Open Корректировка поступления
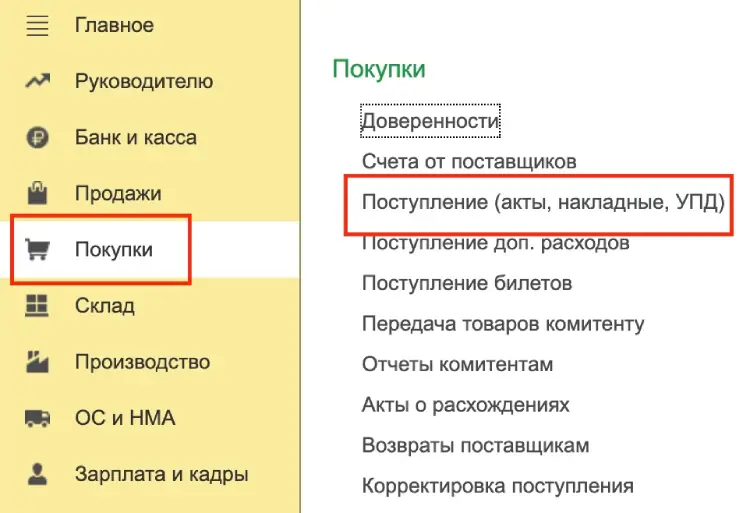Image resolution: width=750 pixels, height=513 pixels. coord(497,487)
